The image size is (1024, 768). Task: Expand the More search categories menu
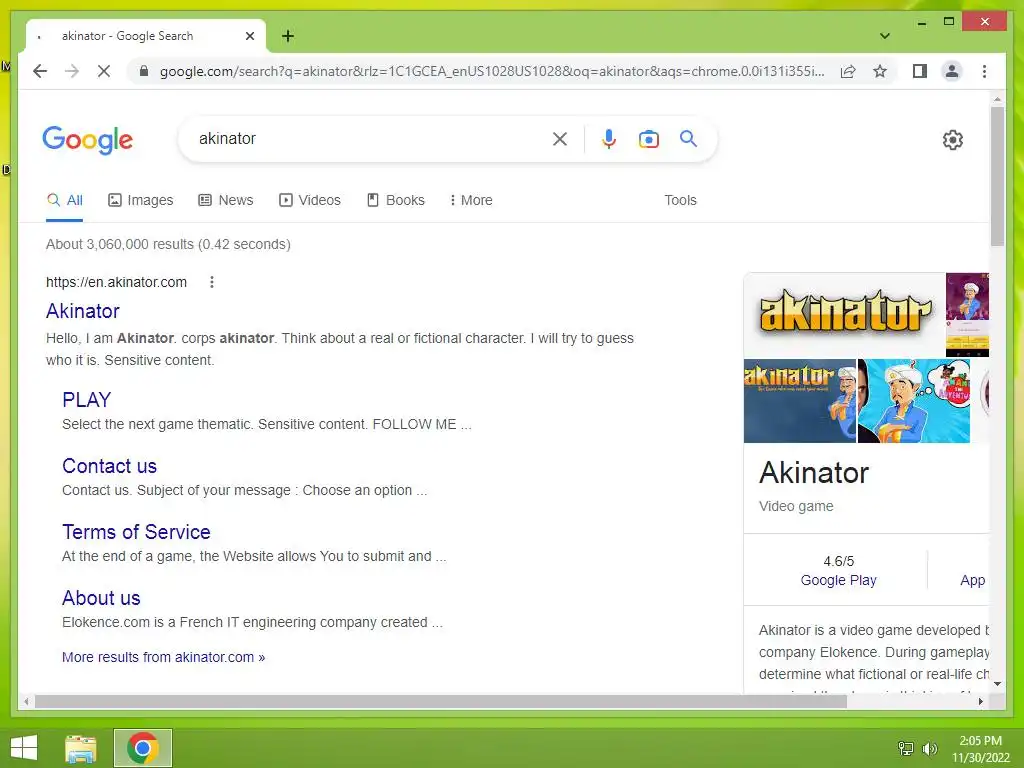(x=471, y=200)
